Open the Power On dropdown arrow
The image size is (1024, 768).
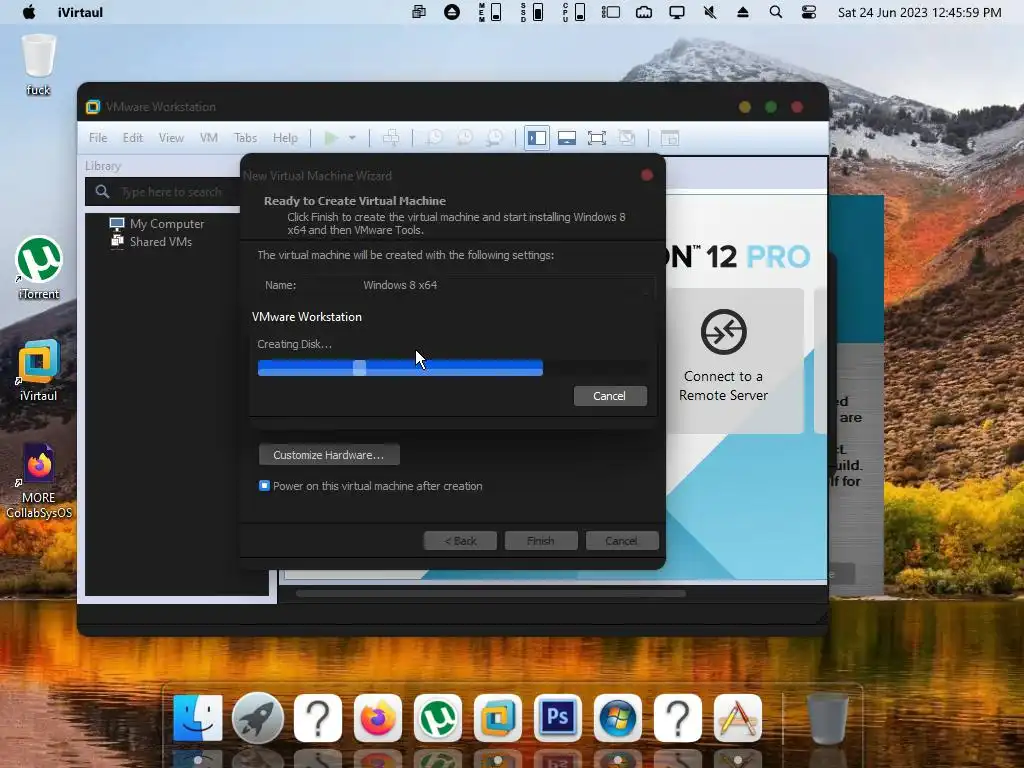pos(352,138)
